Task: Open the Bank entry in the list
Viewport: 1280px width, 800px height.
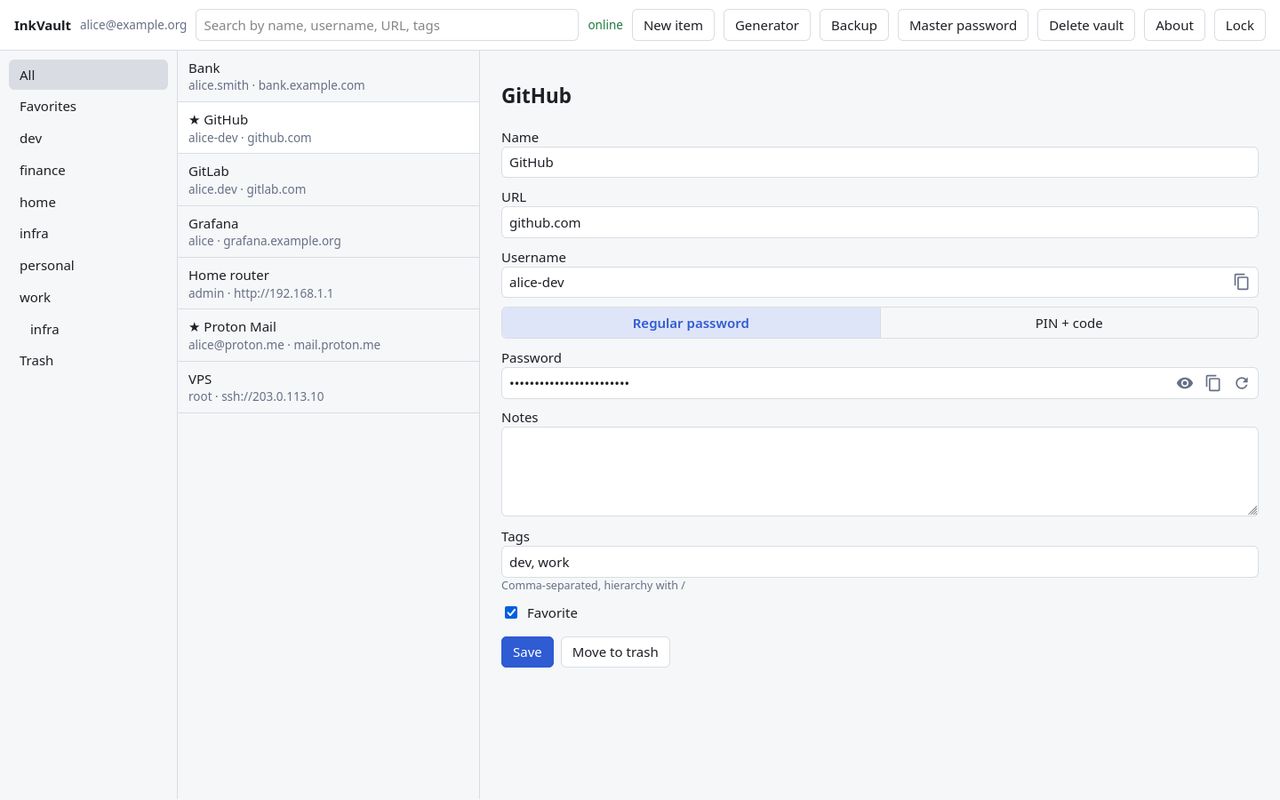Action: coord(328,76)
